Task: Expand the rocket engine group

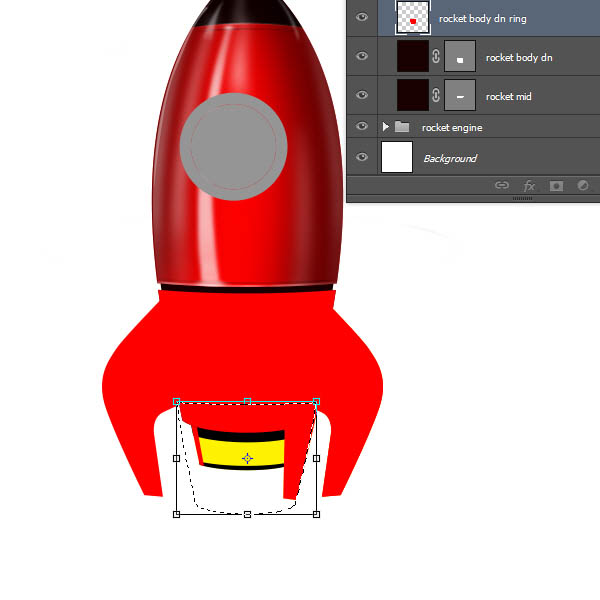Action: click(386, 128)
